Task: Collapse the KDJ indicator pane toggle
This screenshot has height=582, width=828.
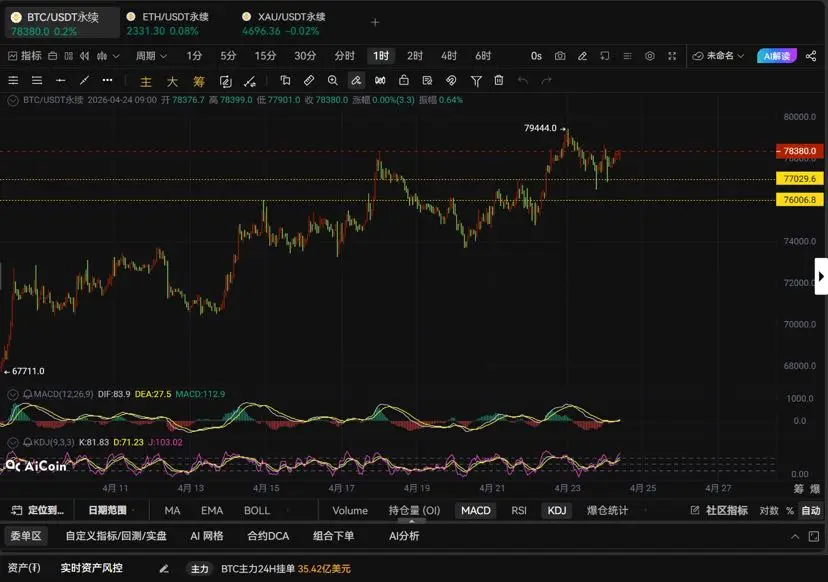Action: click(x=13, y=442)
